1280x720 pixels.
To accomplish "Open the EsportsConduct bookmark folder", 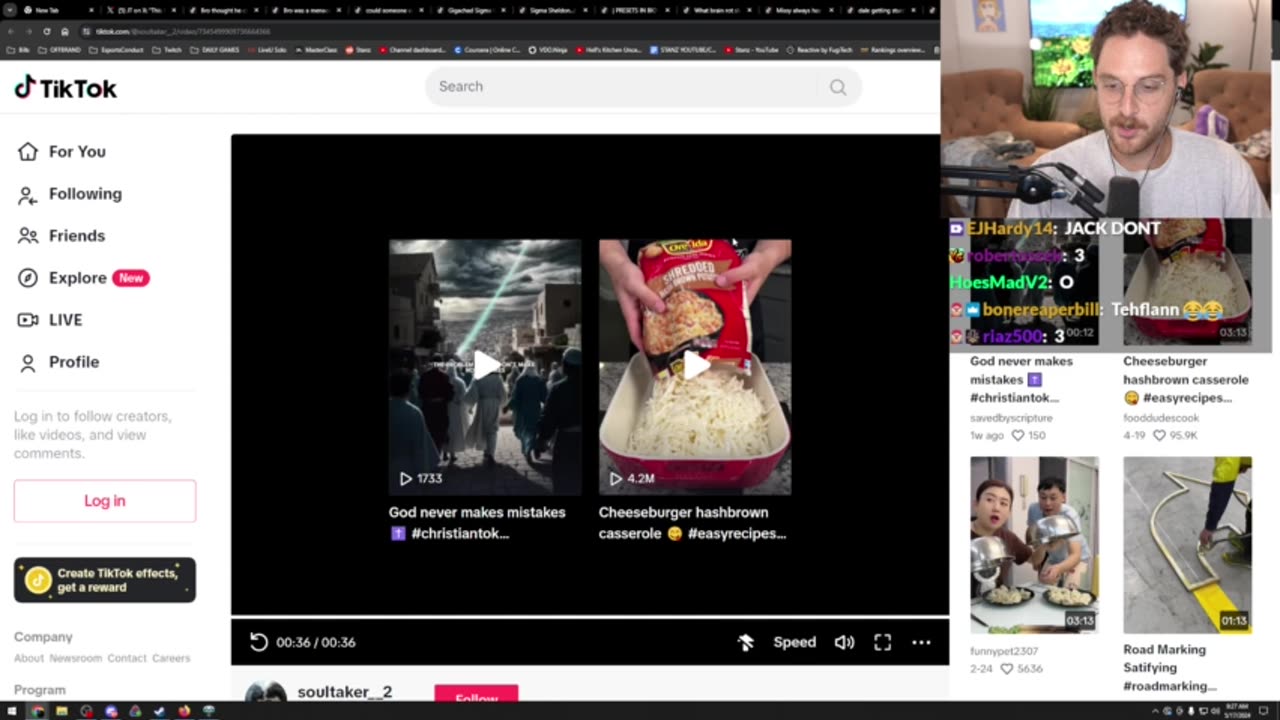I will [x=118, y=49].
